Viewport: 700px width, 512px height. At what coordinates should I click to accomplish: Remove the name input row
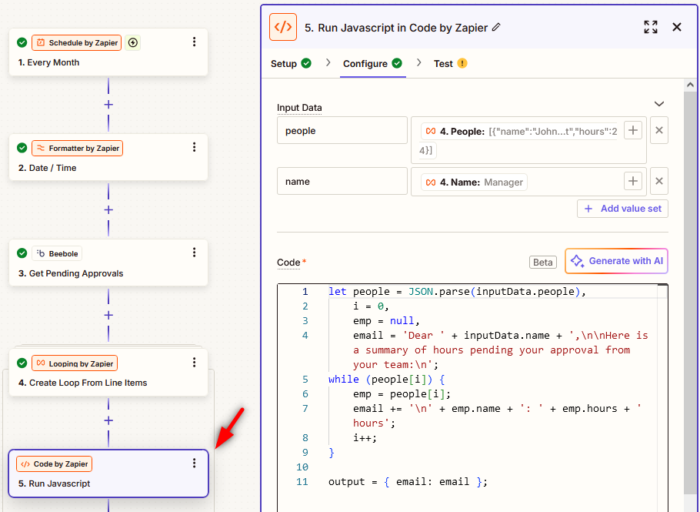point(659,181)
